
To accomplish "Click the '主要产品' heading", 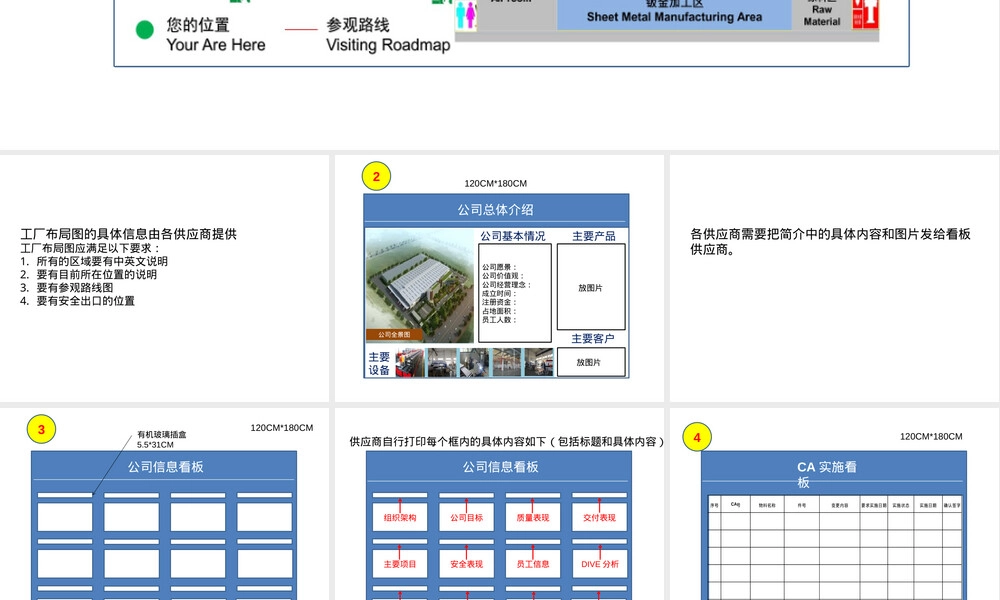I will [593, 236].
